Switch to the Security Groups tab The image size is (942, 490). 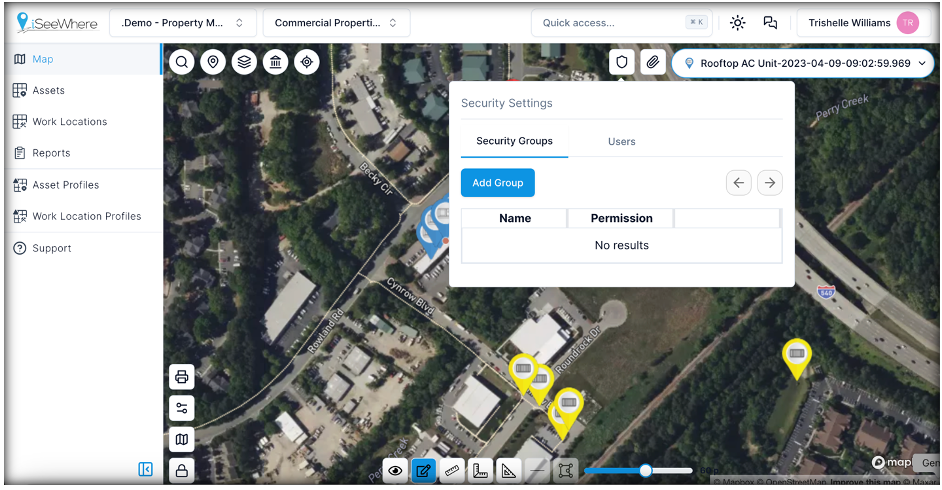(514, 141)
